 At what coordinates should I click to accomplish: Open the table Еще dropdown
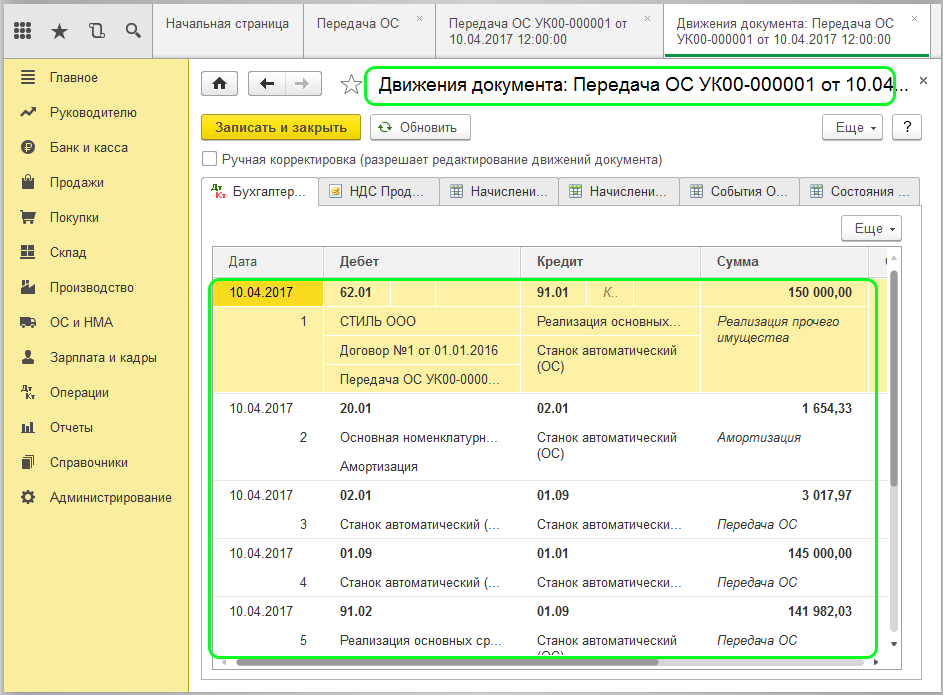click(871, 228)
